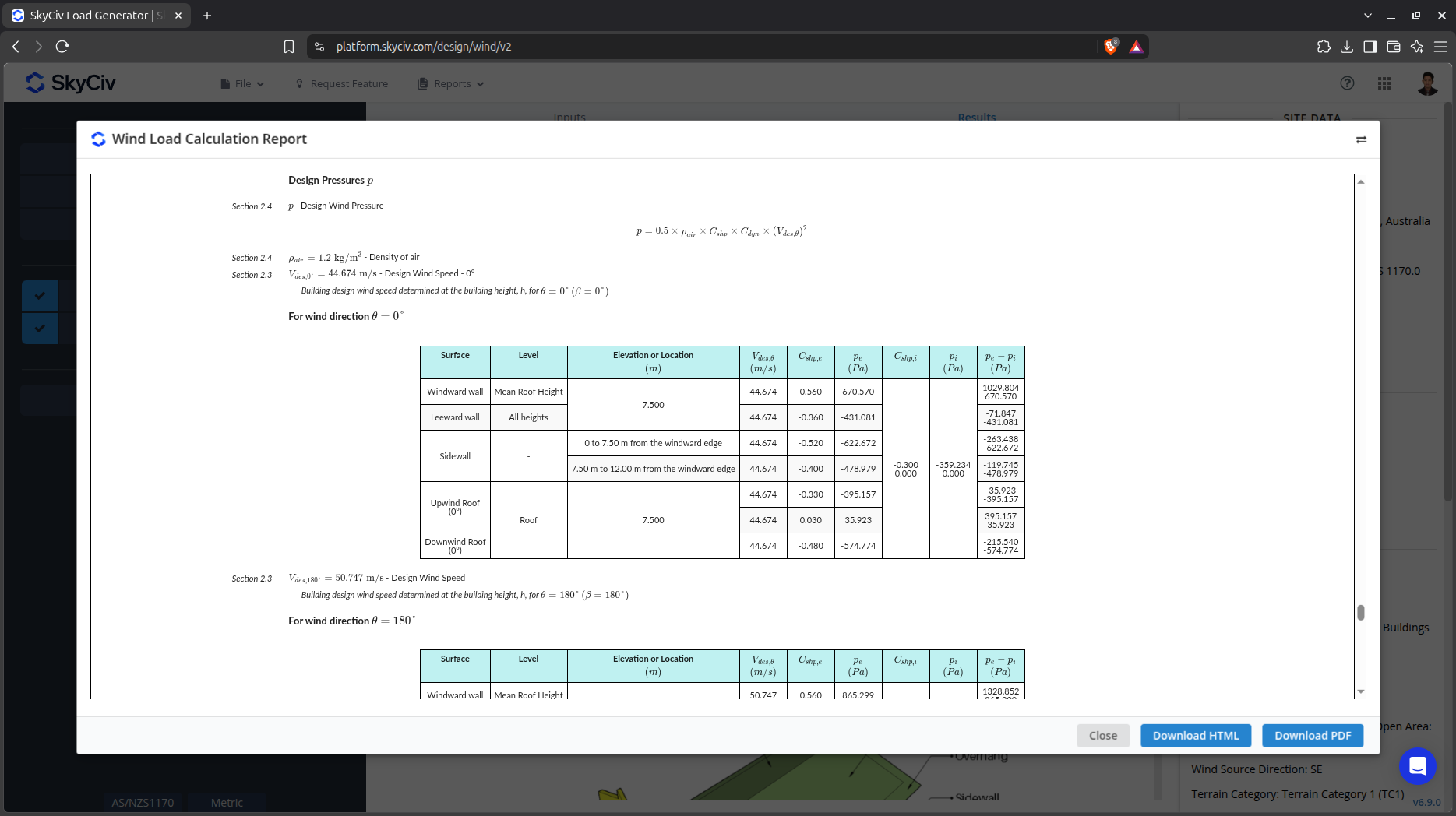Click the report scrollbar thumb
This screenshot has width=1456, height=816.
pos(1361,613)
